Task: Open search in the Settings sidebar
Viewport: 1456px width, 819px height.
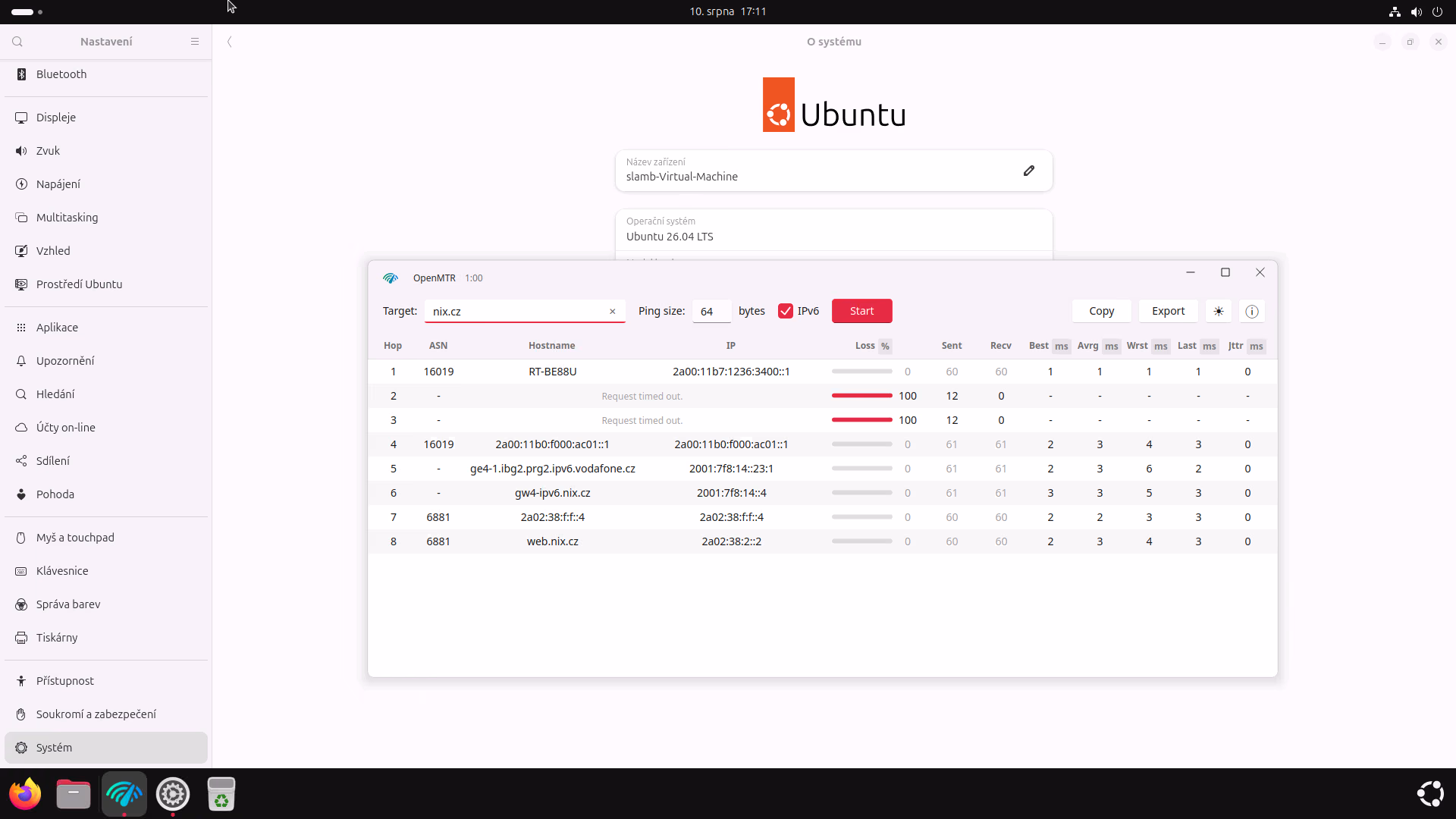Action: click(17, 42)
